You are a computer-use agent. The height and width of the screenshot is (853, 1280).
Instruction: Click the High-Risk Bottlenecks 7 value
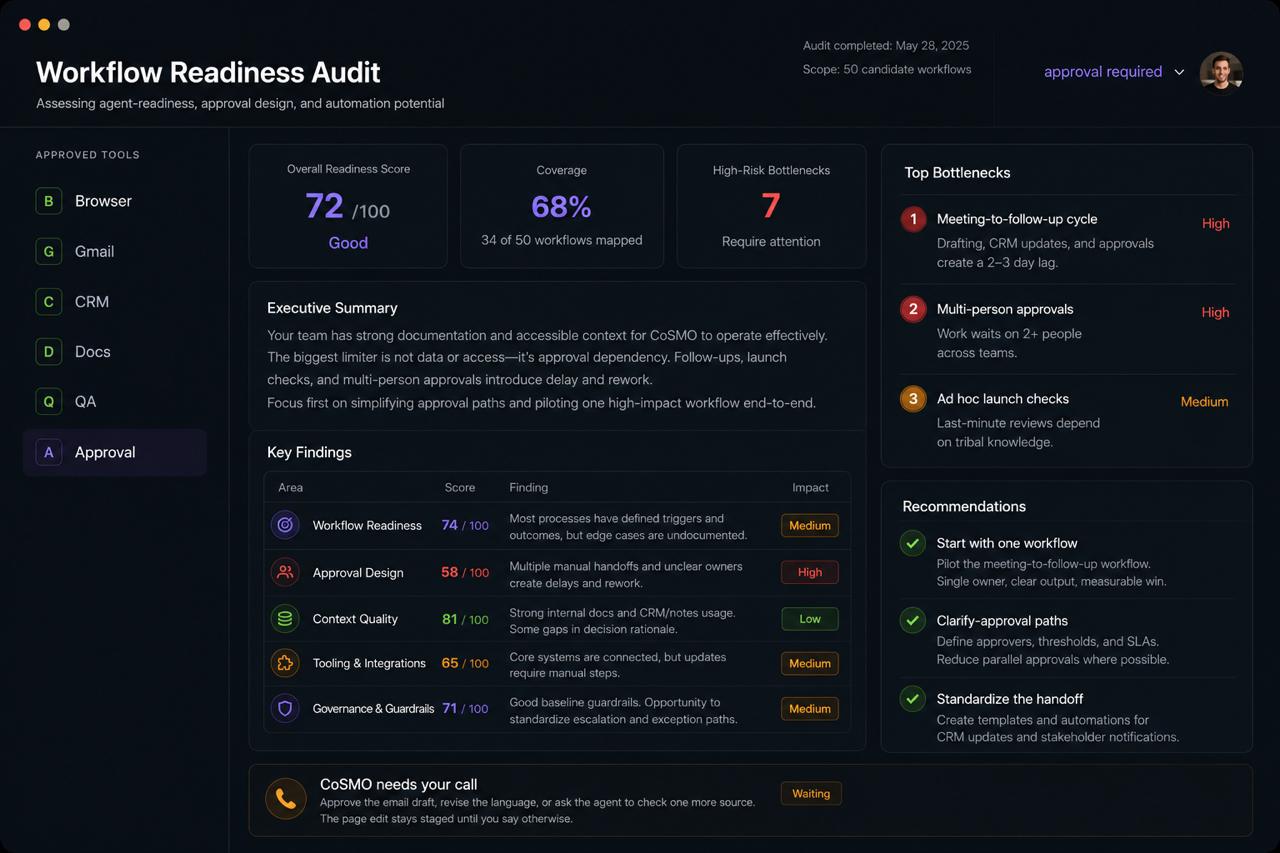[x=770, y=206]
